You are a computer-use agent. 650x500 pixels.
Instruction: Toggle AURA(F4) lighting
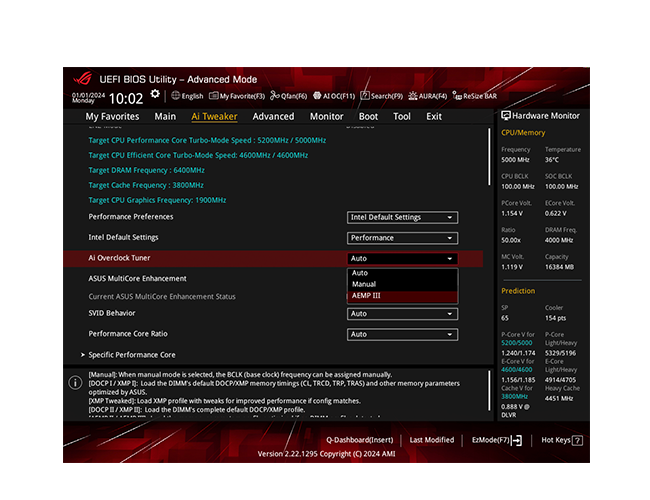click(427, 96)
